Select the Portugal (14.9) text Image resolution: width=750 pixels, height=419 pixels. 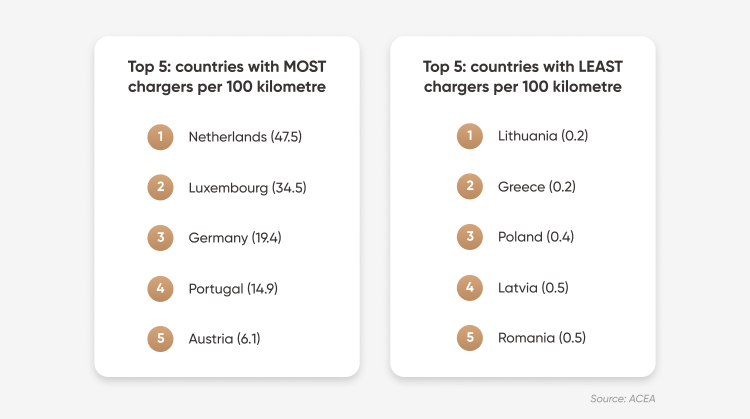(x=233, y=288)
